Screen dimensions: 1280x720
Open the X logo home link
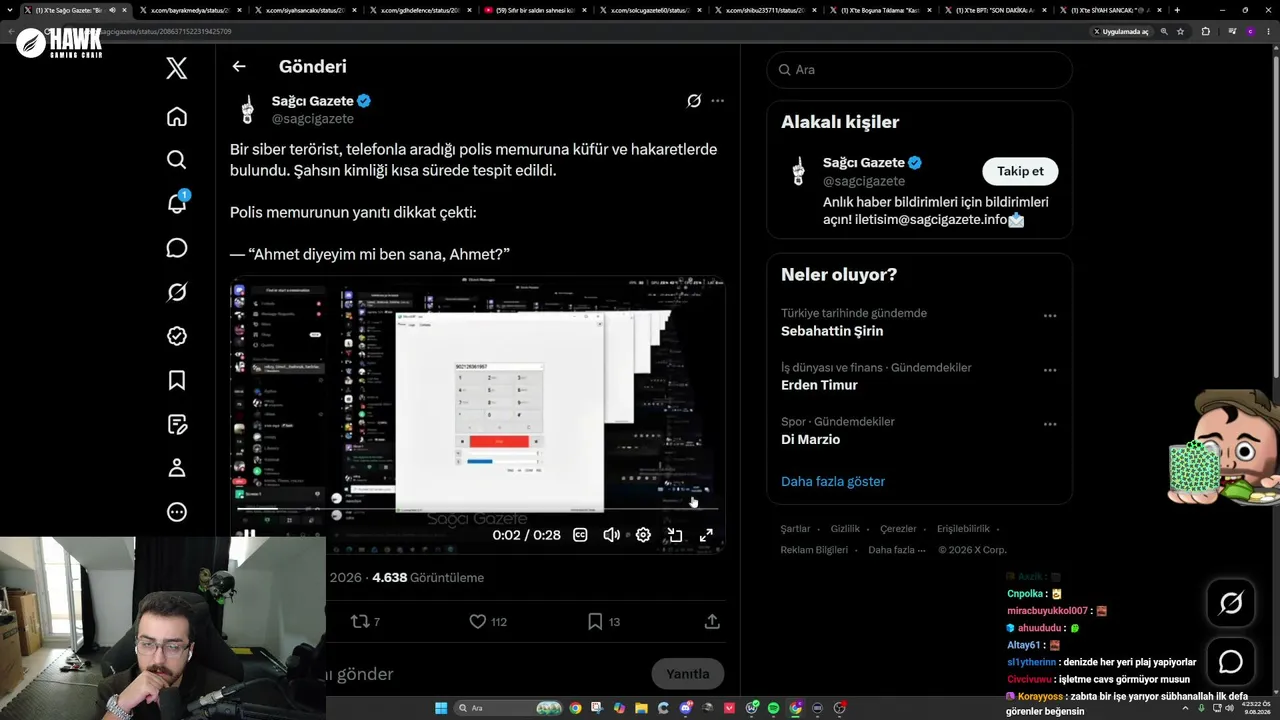(177, 68)
